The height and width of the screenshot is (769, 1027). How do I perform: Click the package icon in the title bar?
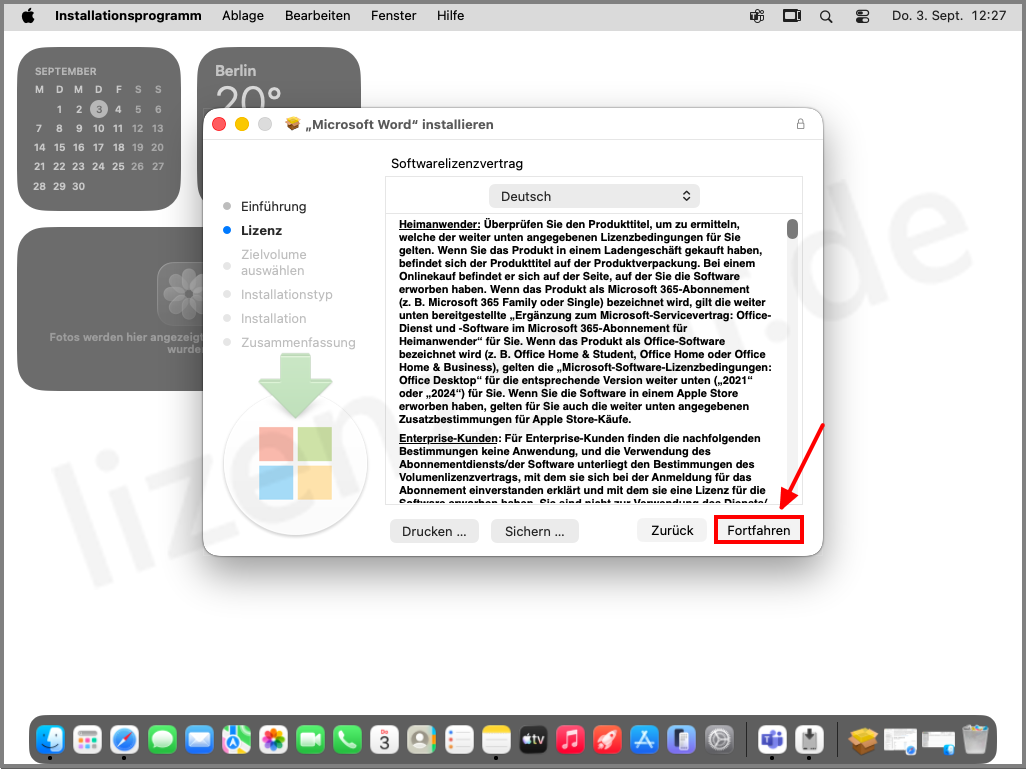[292, 124]
